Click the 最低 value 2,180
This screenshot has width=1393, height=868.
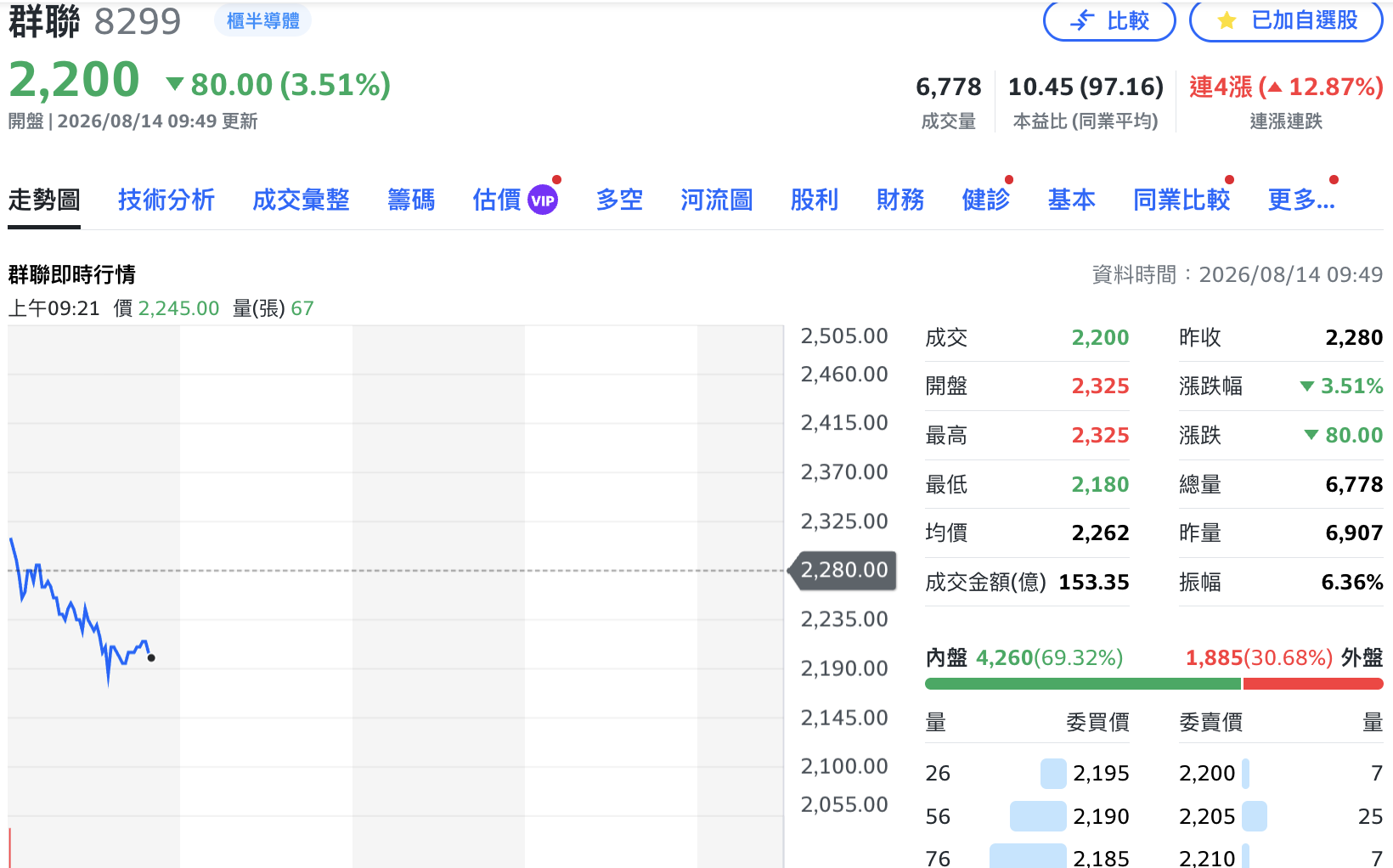(1100, 485)
